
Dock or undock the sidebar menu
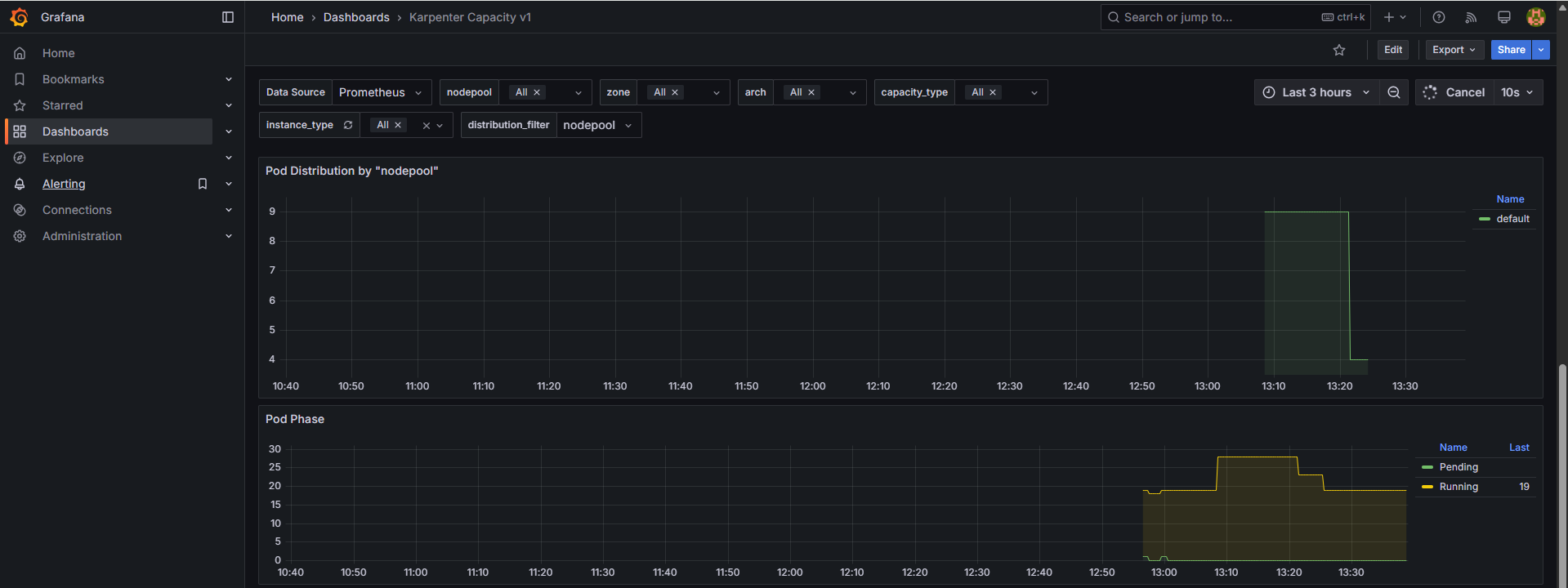pos(228,17)
